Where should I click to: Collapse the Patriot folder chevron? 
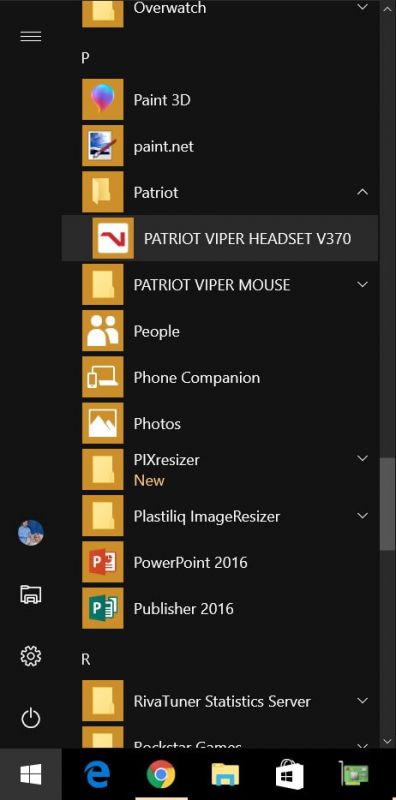(363, 192)
